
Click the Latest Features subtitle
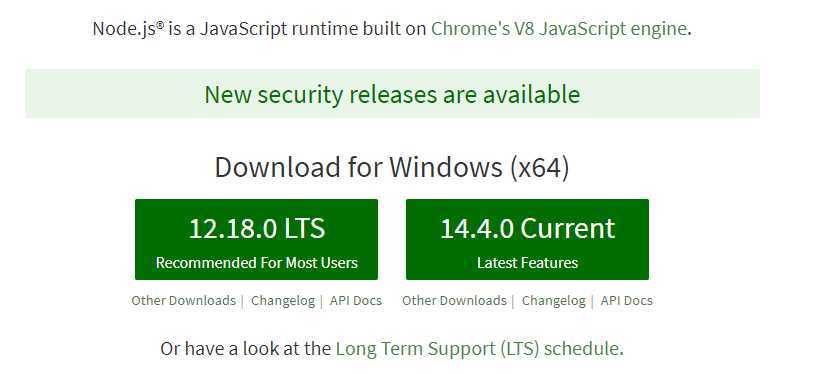tap(527, 263)
